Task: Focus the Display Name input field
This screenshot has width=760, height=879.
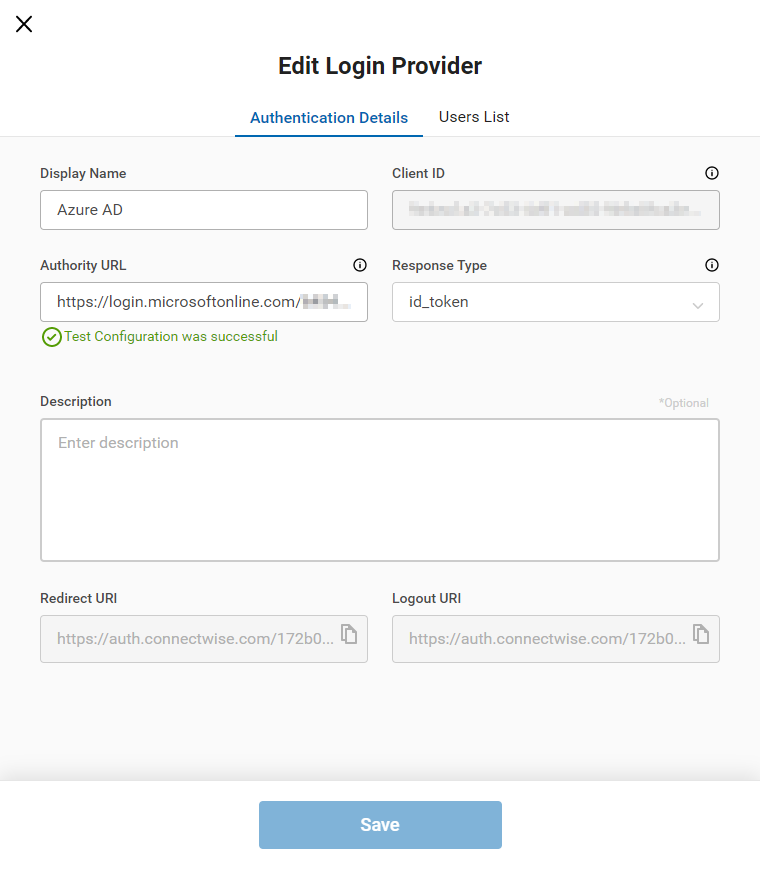Action: click(x=204, y=210)
